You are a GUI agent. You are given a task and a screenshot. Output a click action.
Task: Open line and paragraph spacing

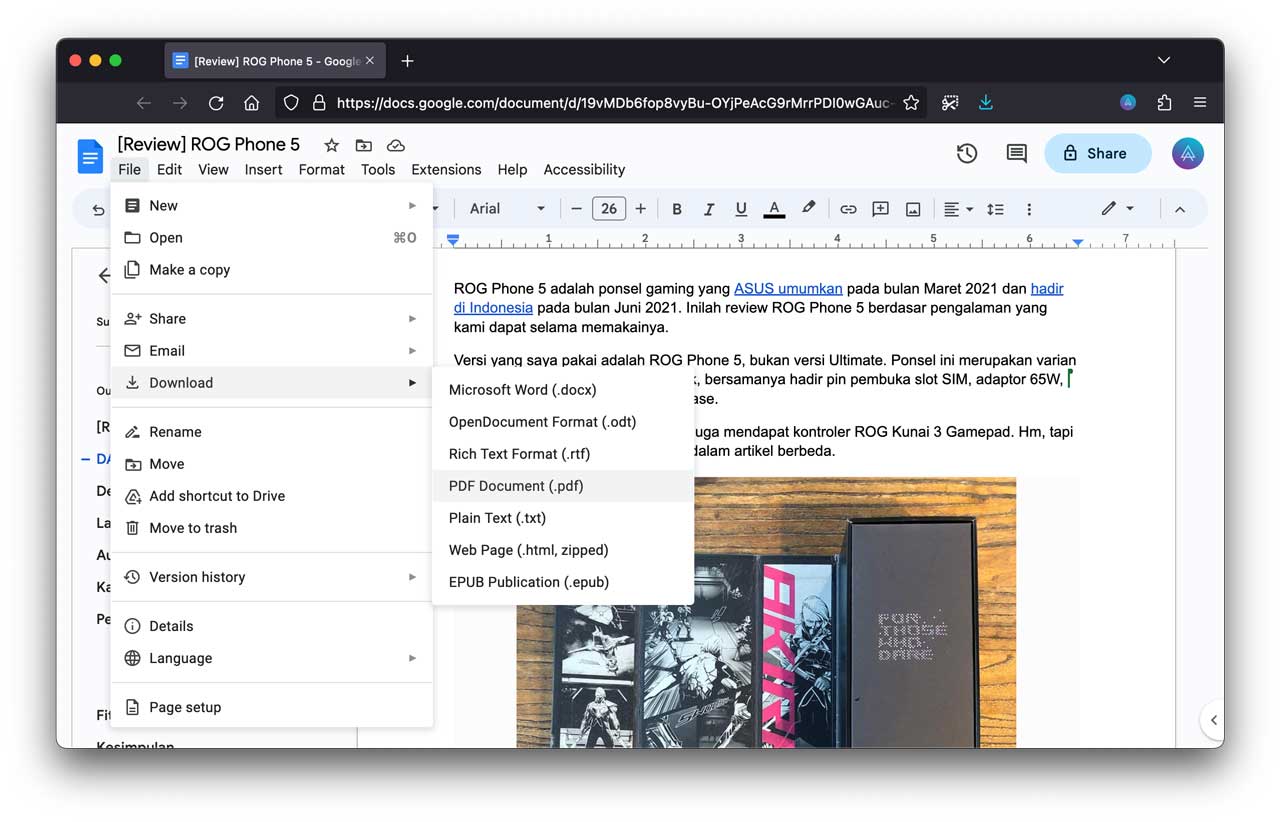pos(995,209)
